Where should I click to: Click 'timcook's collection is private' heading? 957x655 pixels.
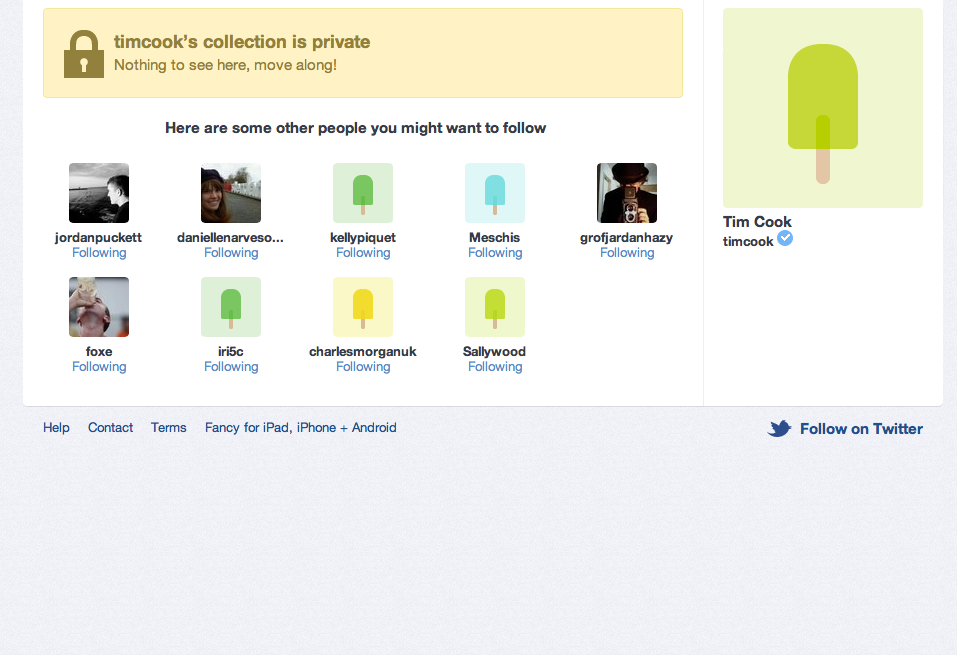(242, 42)
